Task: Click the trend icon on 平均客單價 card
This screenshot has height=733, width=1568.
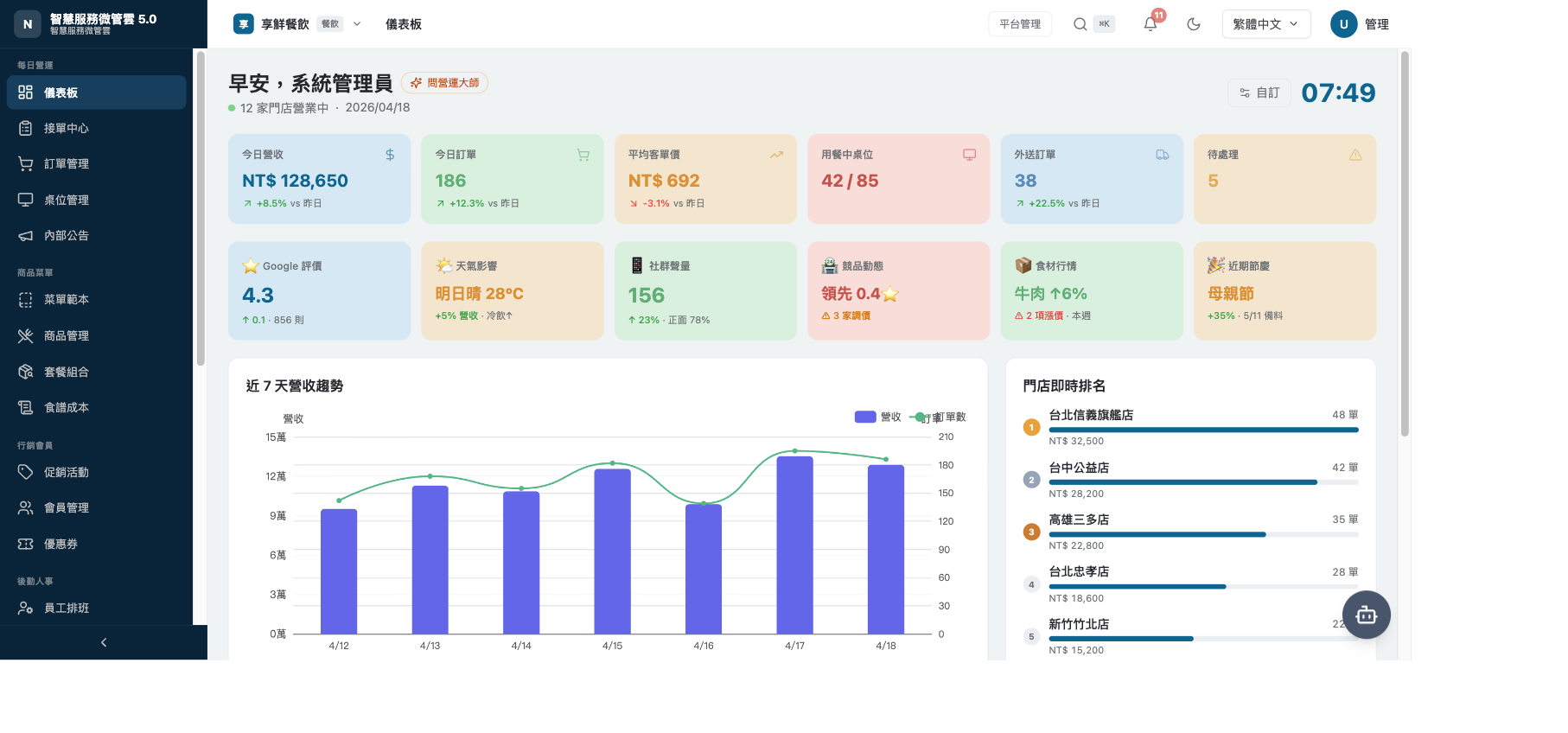Action: tap(776, 155)
